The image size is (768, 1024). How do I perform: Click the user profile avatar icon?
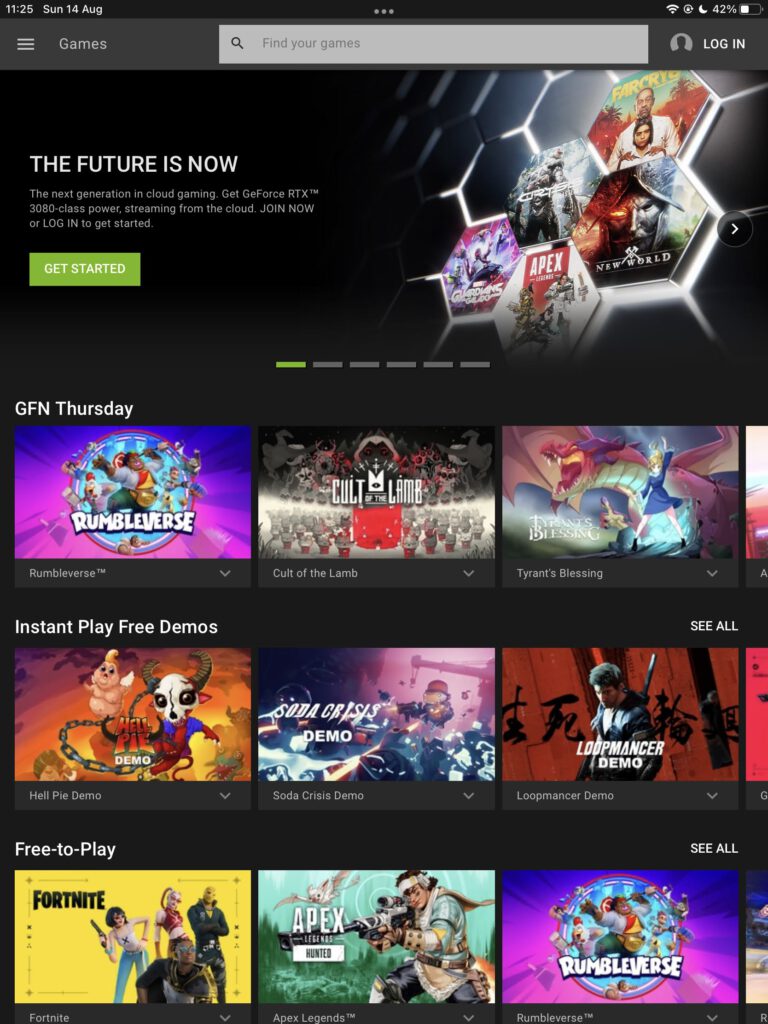coord(681,44)
